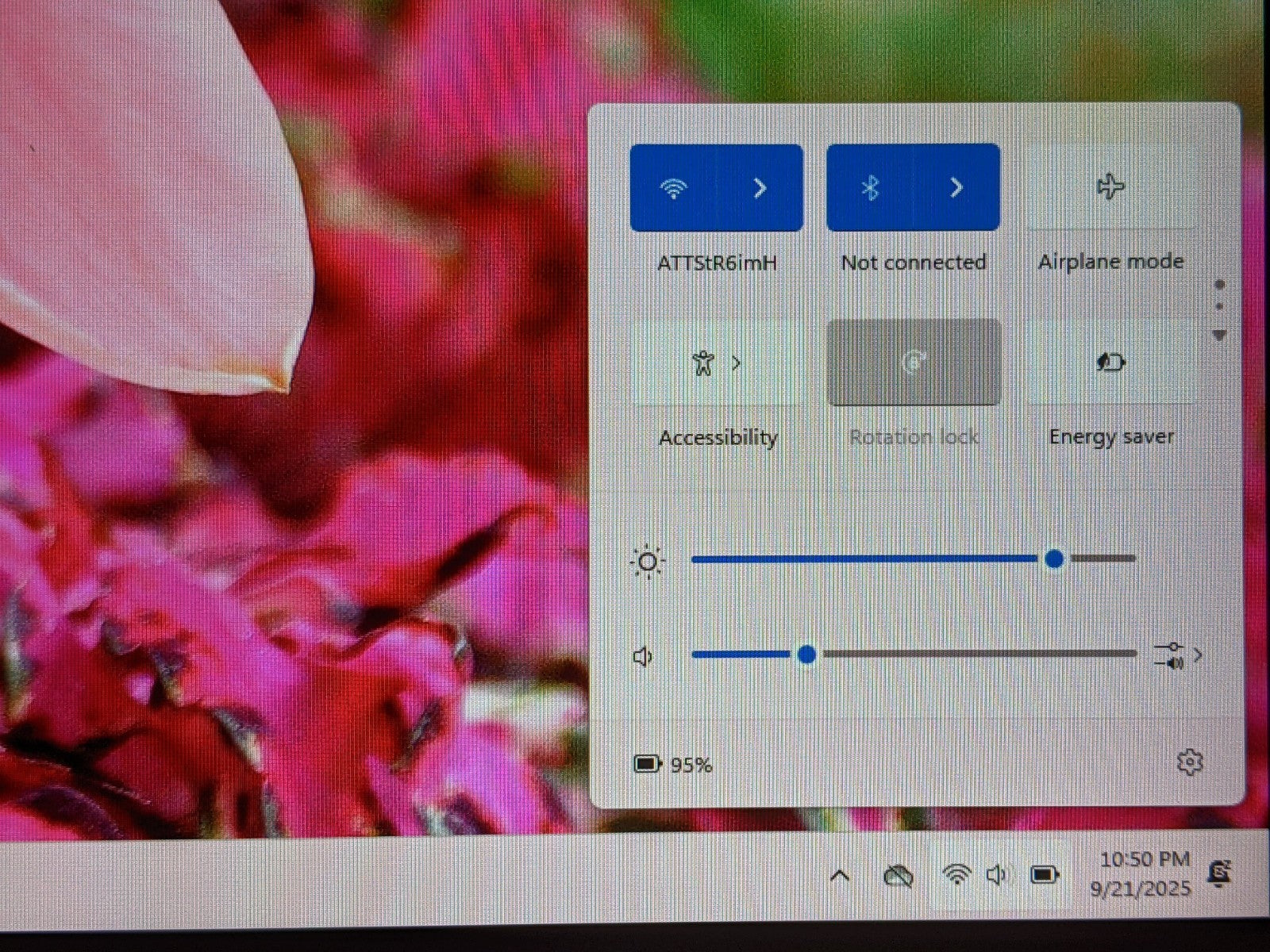Click the brightness sun icon
The width and height of the screenshot is (1270, 952).
(647, 562)
